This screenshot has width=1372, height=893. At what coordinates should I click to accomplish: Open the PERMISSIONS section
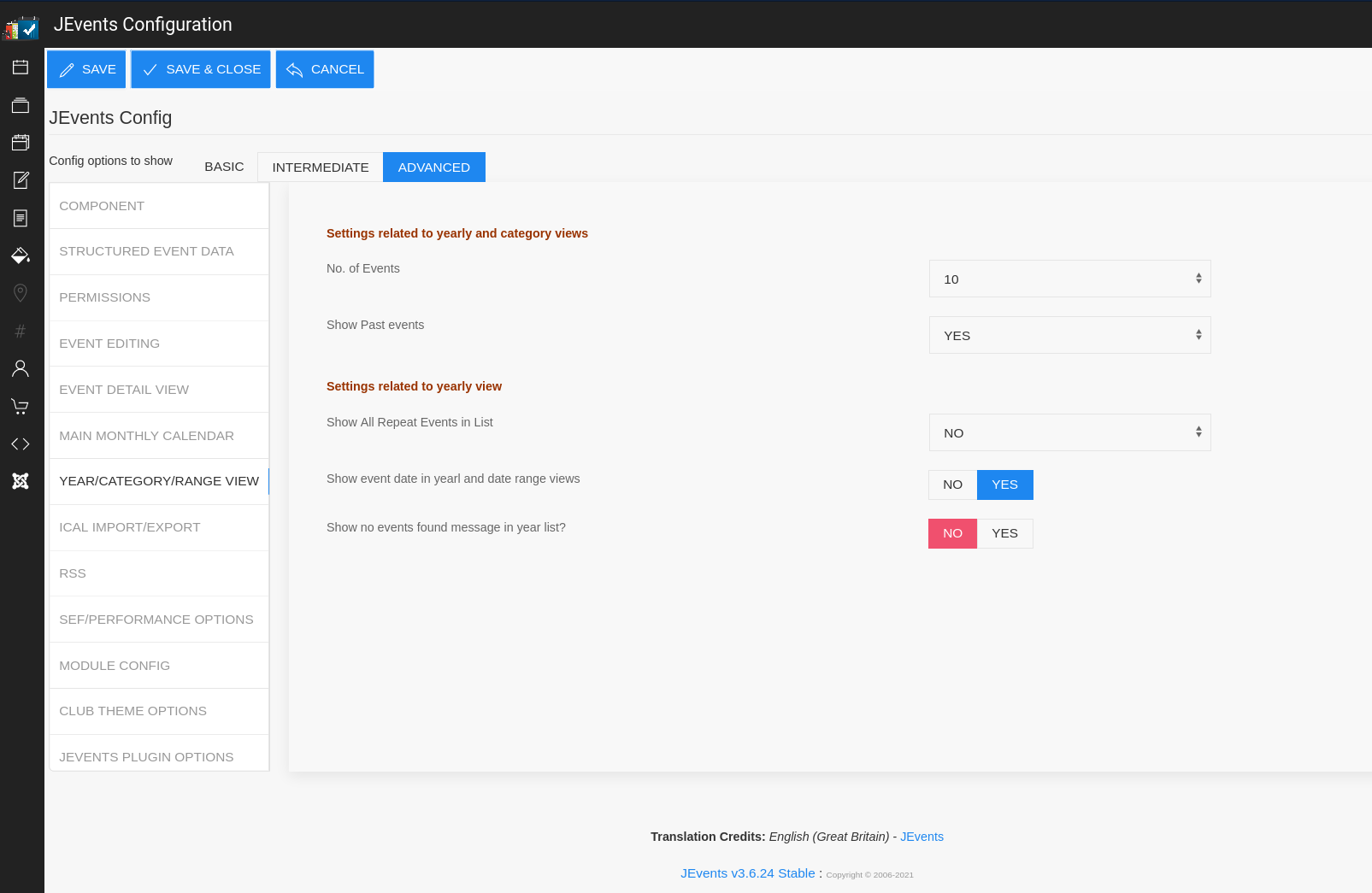[159, 297]
